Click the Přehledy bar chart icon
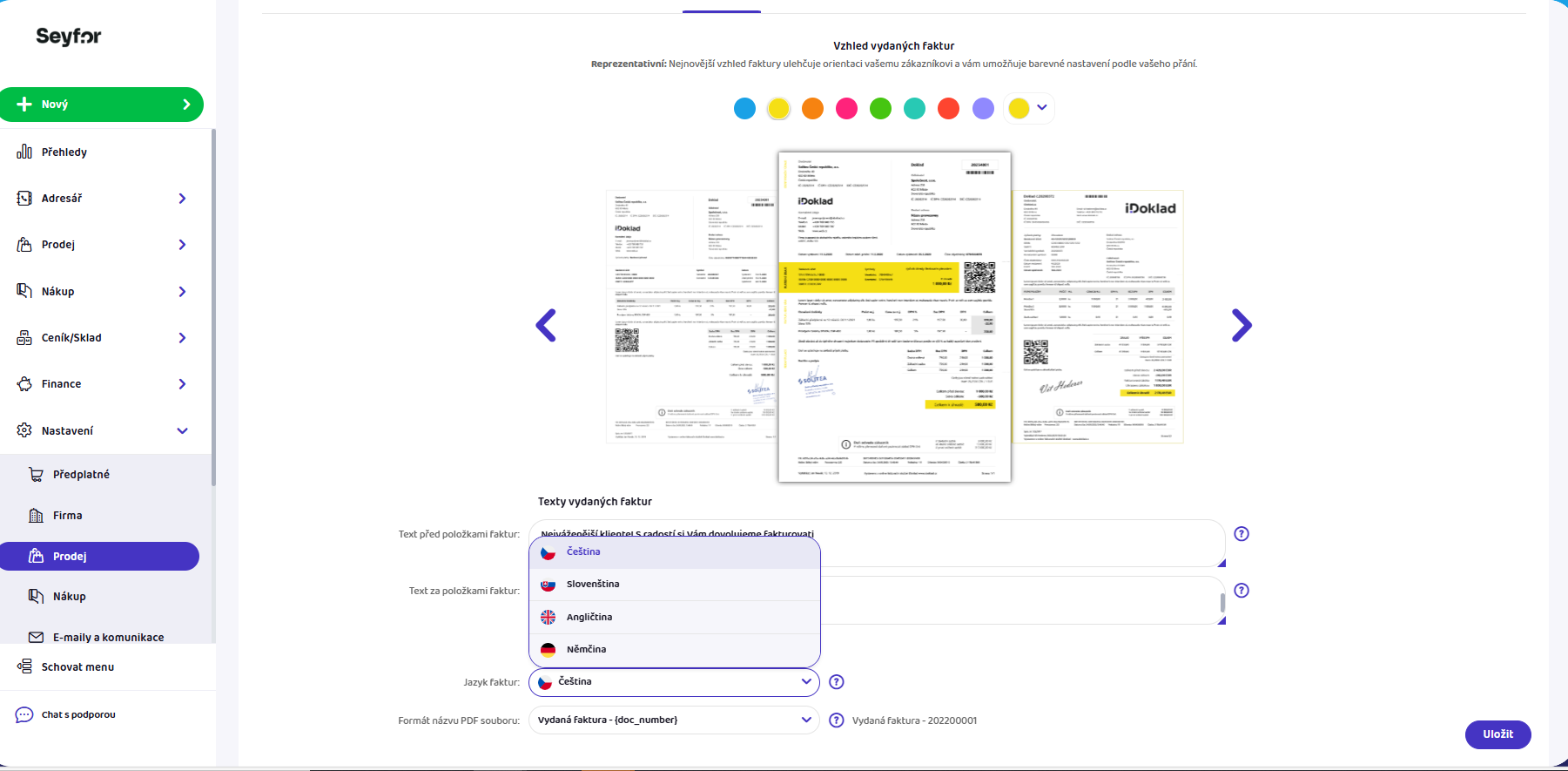1568x771 pixels. coord(24,152)
